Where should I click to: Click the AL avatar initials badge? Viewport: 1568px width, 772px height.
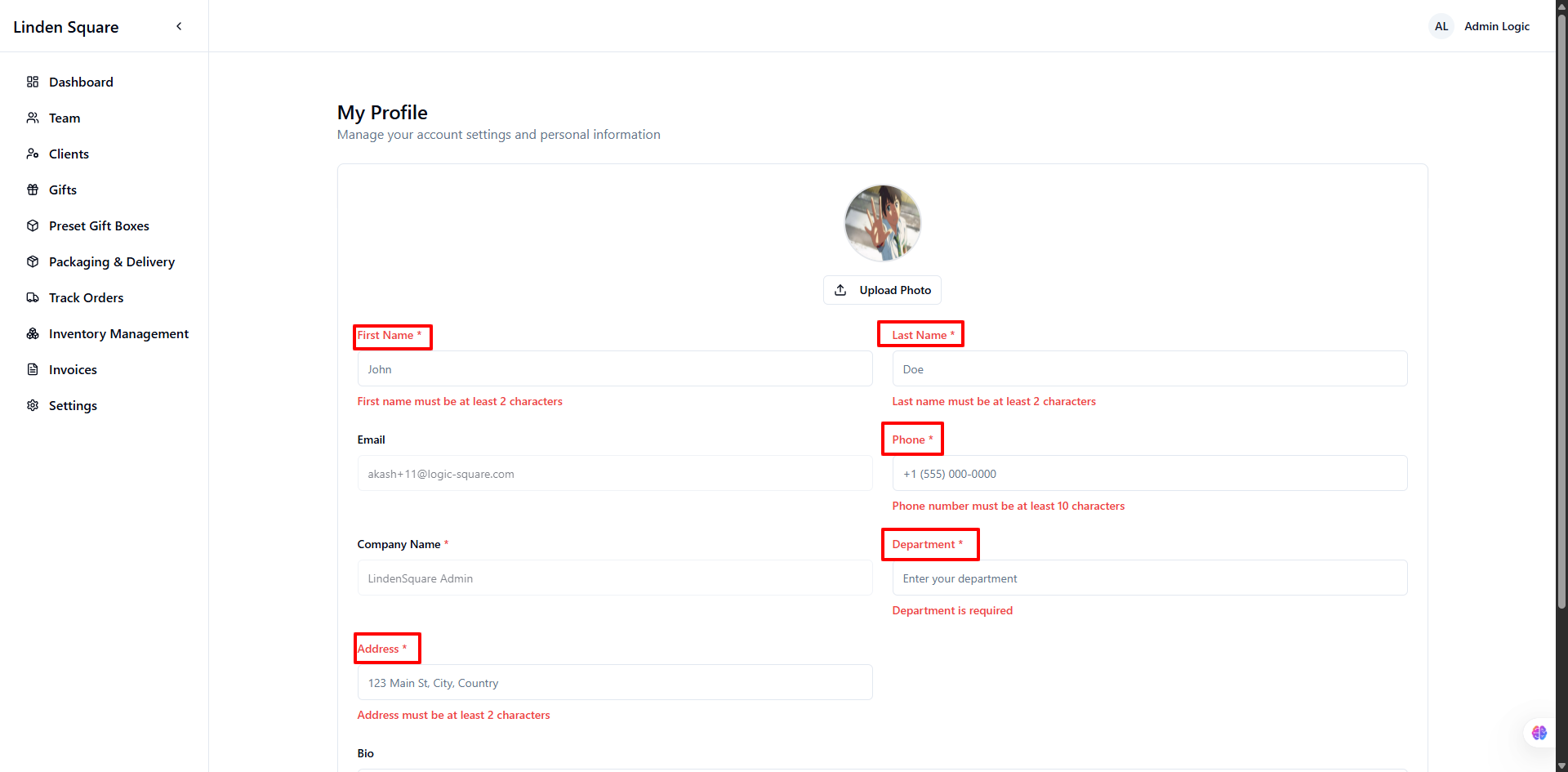[x=1441, y=26]
